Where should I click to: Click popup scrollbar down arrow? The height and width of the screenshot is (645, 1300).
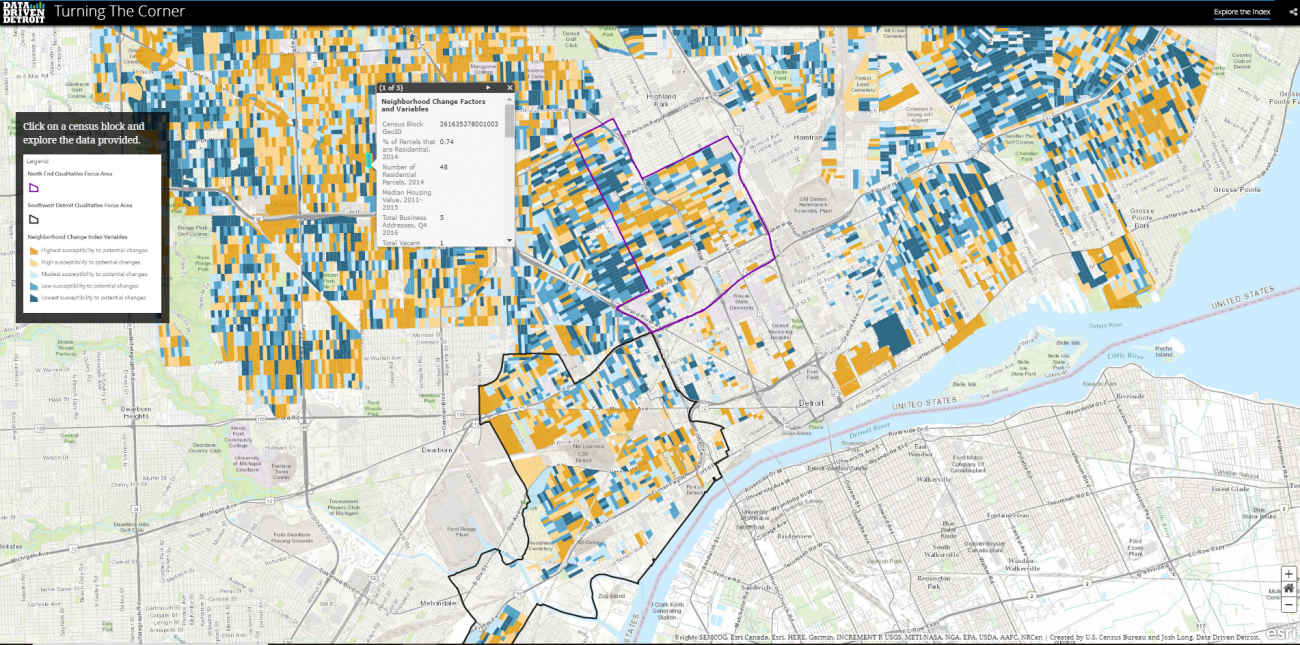click(x=511, y=241)
